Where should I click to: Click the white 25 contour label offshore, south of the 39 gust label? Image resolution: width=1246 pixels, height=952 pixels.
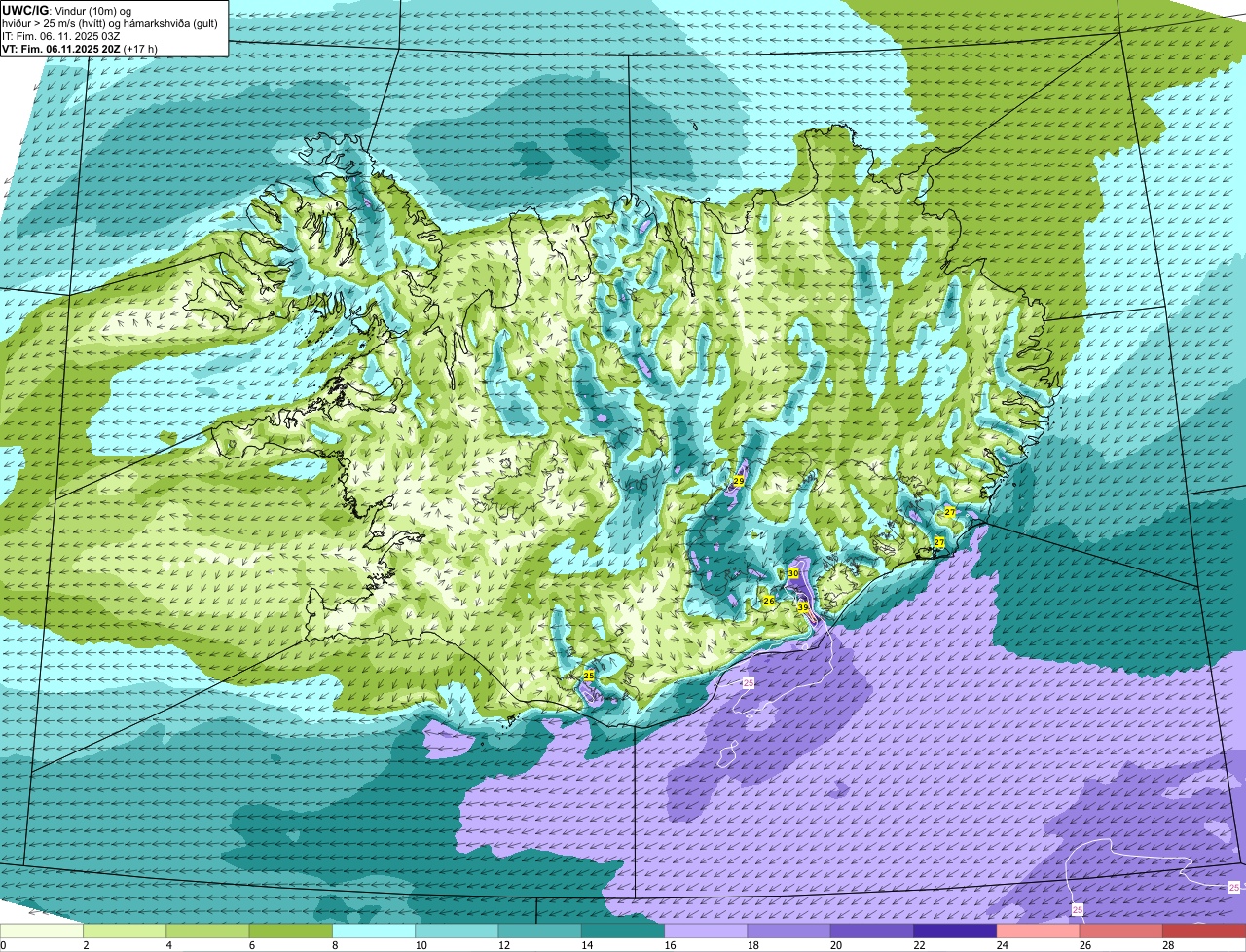click(x=749, y=683)
